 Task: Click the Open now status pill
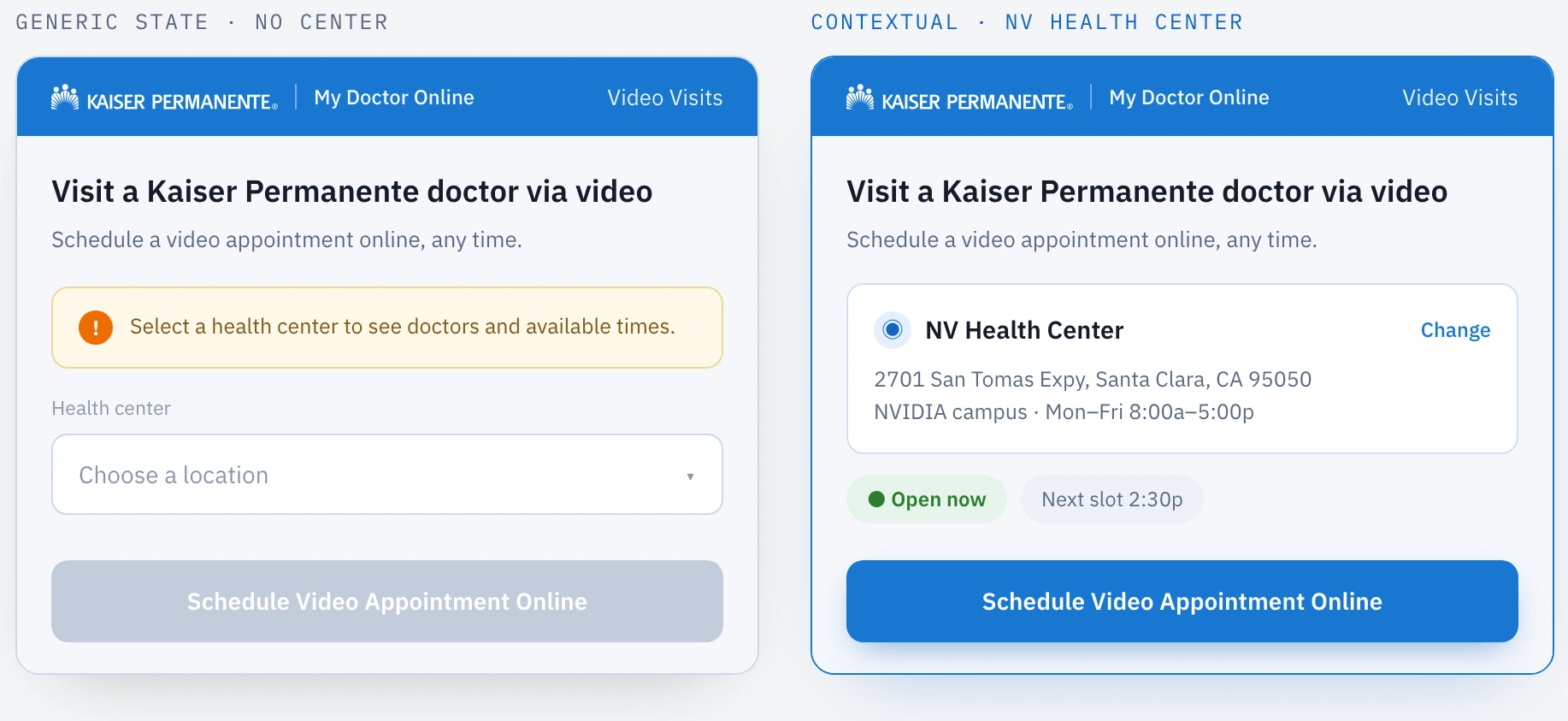(927, 499)
